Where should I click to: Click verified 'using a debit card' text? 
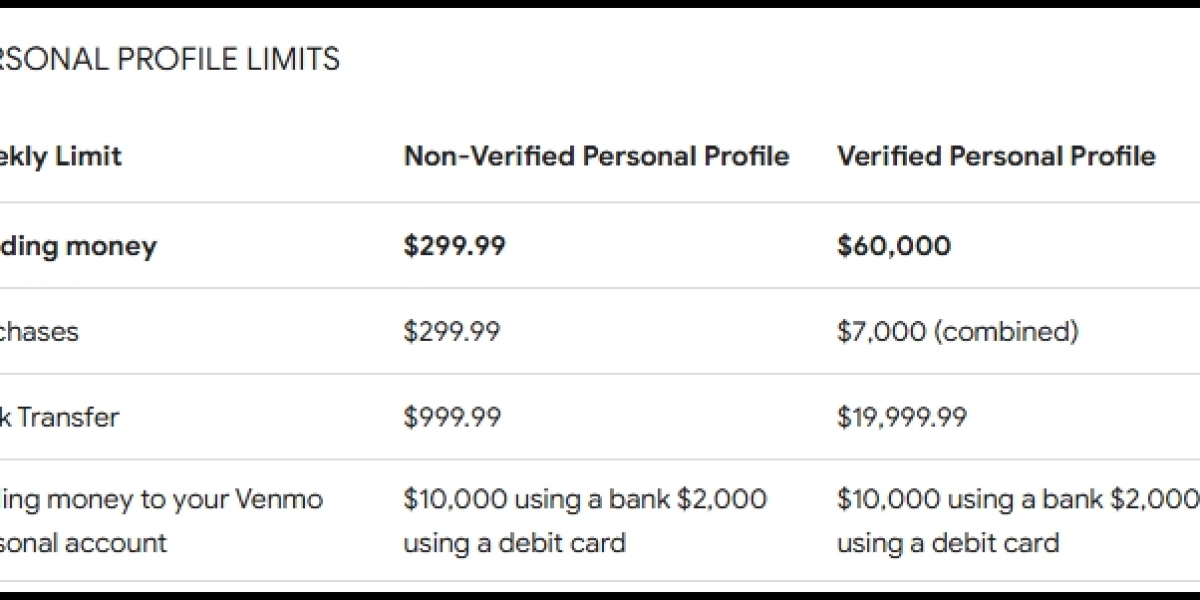click(x=947, y=543)
